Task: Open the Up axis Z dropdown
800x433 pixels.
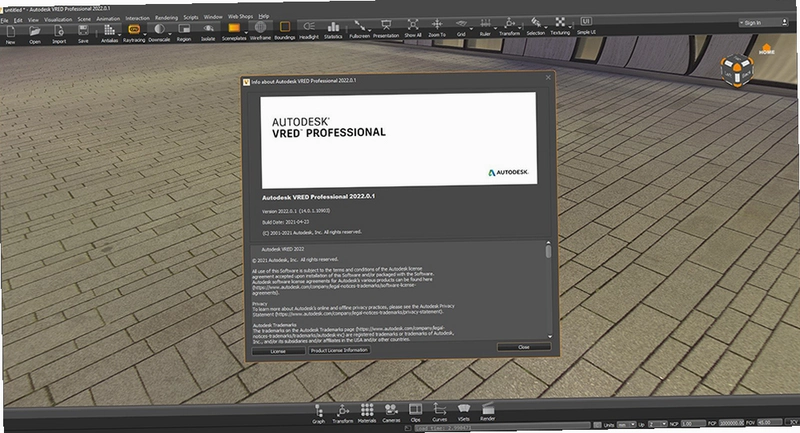Action: [657, 424]
